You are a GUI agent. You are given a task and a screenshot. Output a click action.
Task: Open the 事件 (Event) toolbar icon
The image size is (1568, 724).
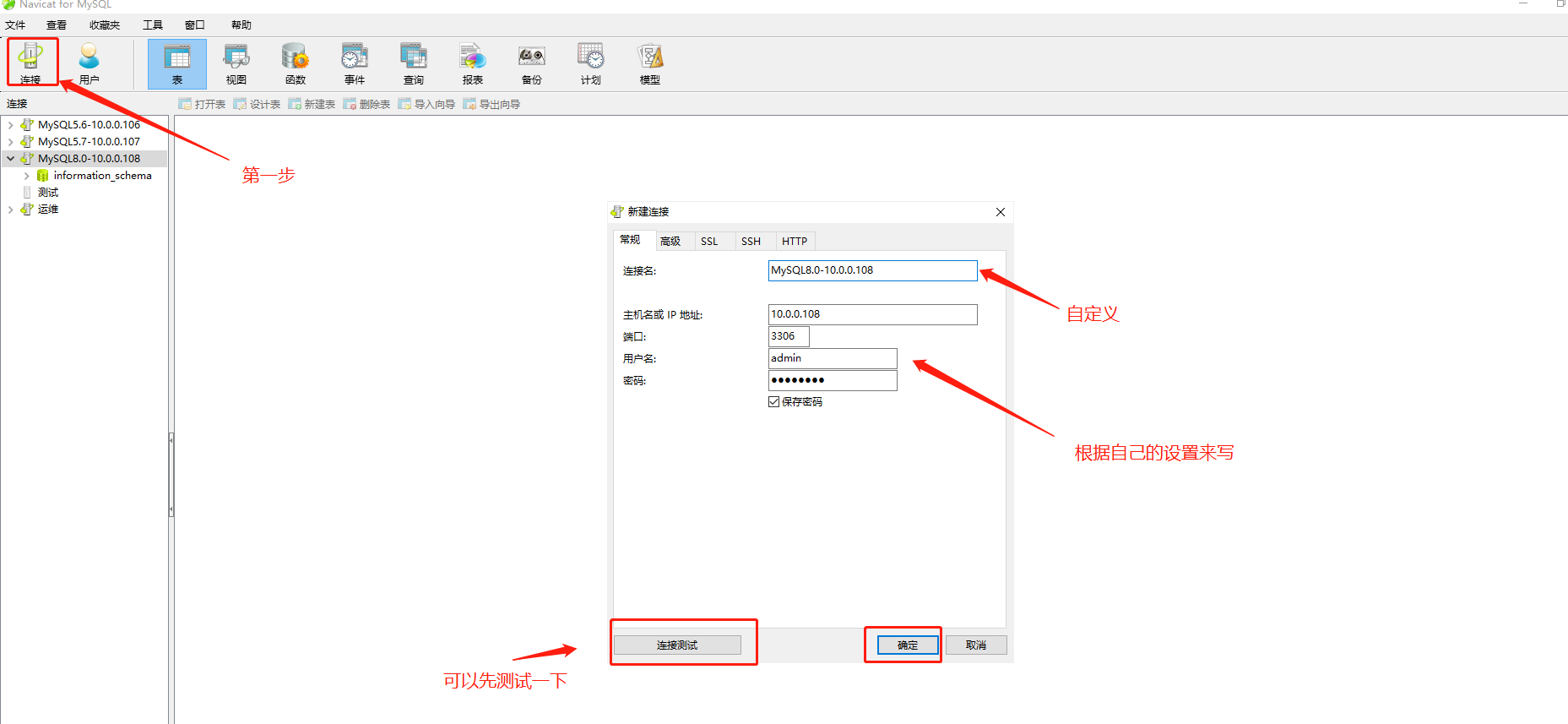coord(355,63)
